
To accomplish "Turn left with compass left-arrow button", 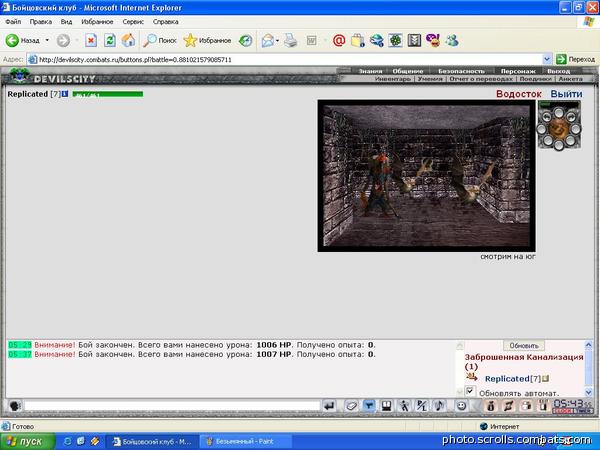I will (x=547, y=117).
